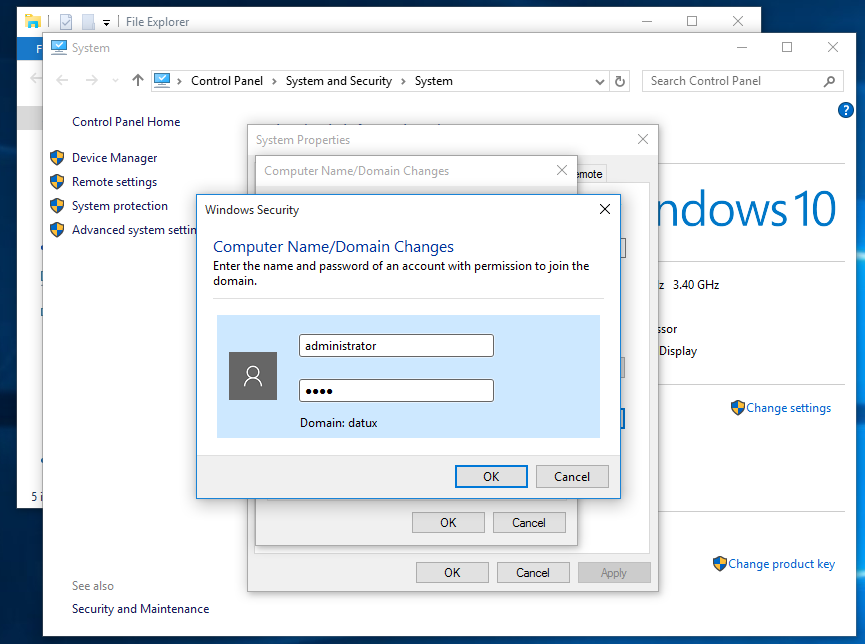Viewport: 865px width, 644px height.
Task: Open Remote settings link
Action: pos(115,182)
